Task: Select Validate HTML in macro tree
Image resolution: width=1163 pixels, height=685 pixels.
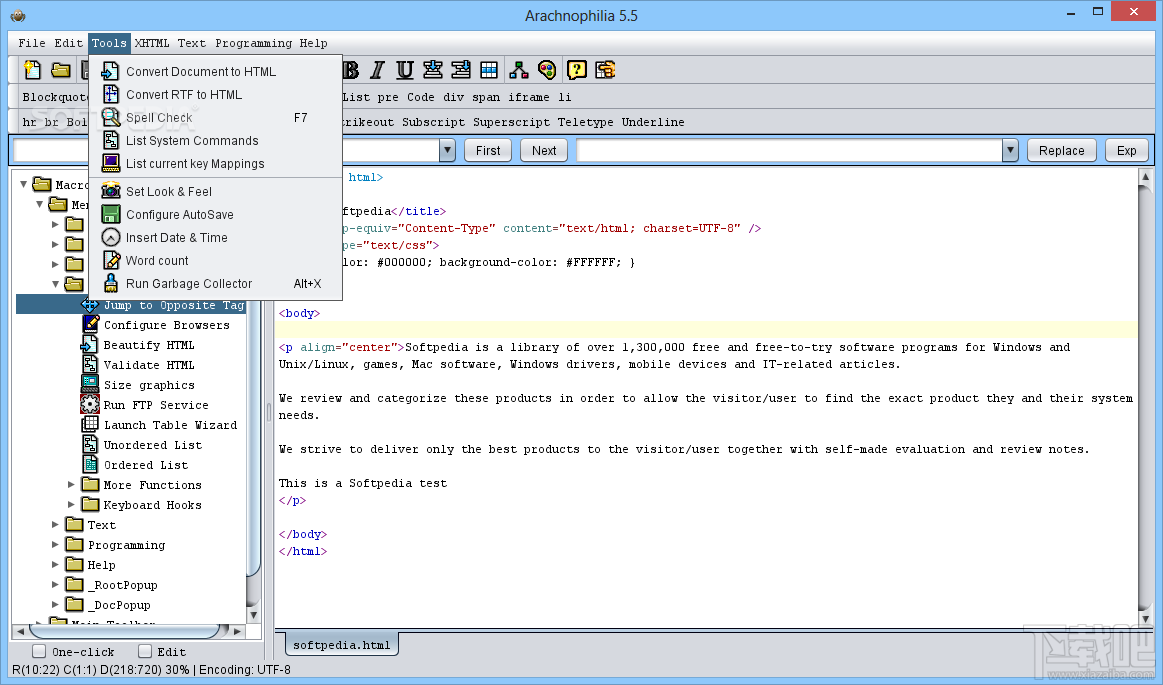Action: [x=149, y=365]
